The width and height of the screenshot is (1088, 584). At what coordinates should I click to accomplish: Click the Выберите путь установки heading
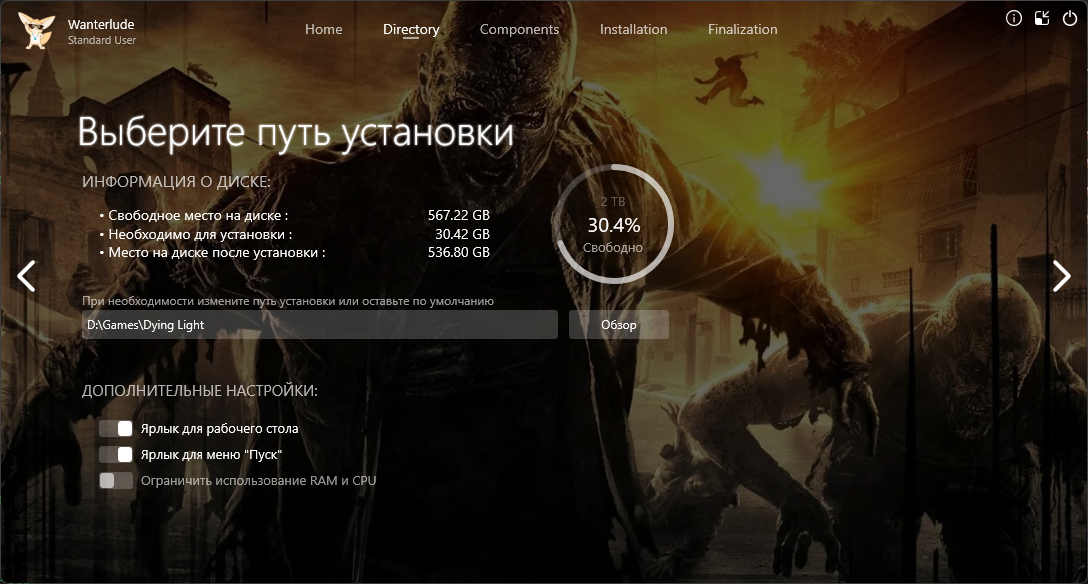296,132
